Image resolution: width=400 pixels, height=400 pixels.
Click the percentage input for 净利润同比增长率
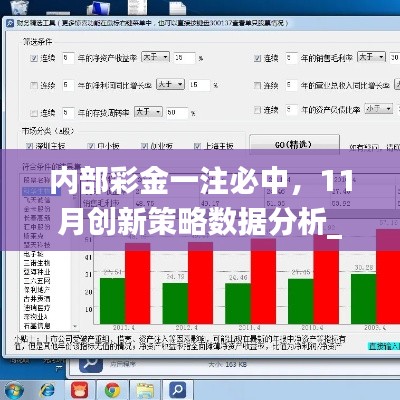[x=199, y=85]
